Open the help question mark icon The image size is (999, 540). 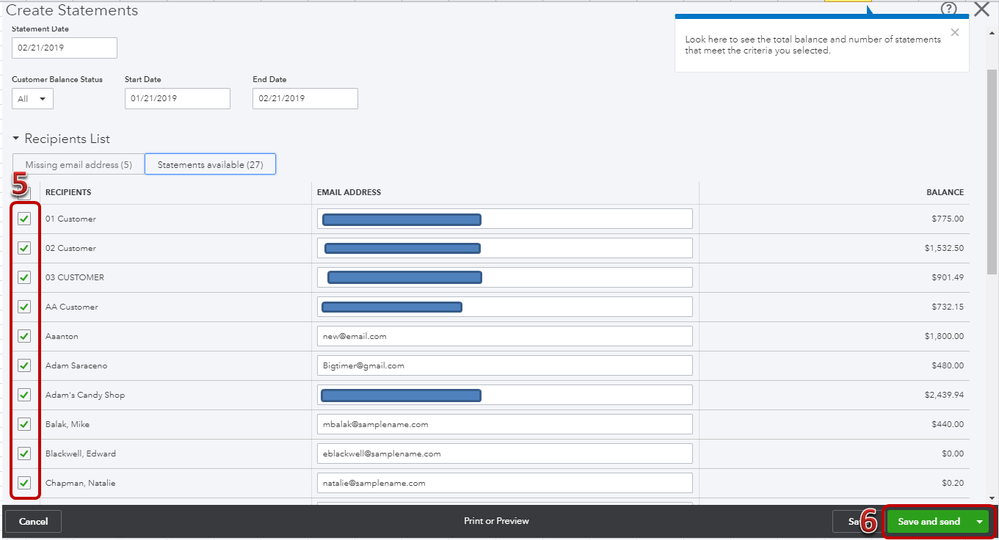coord(948,9)
